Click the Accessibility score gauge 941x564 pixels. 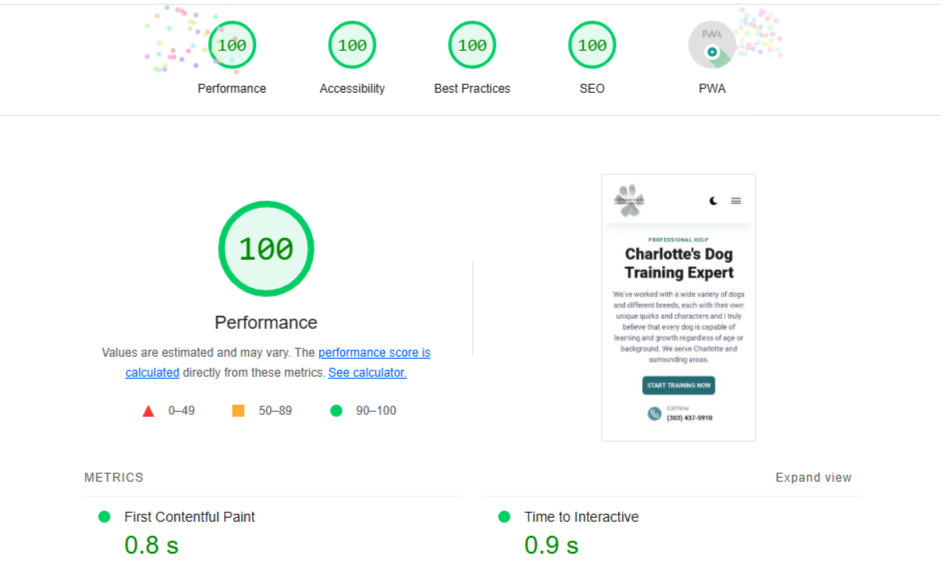pyautogui.click(x=352, y=45)
